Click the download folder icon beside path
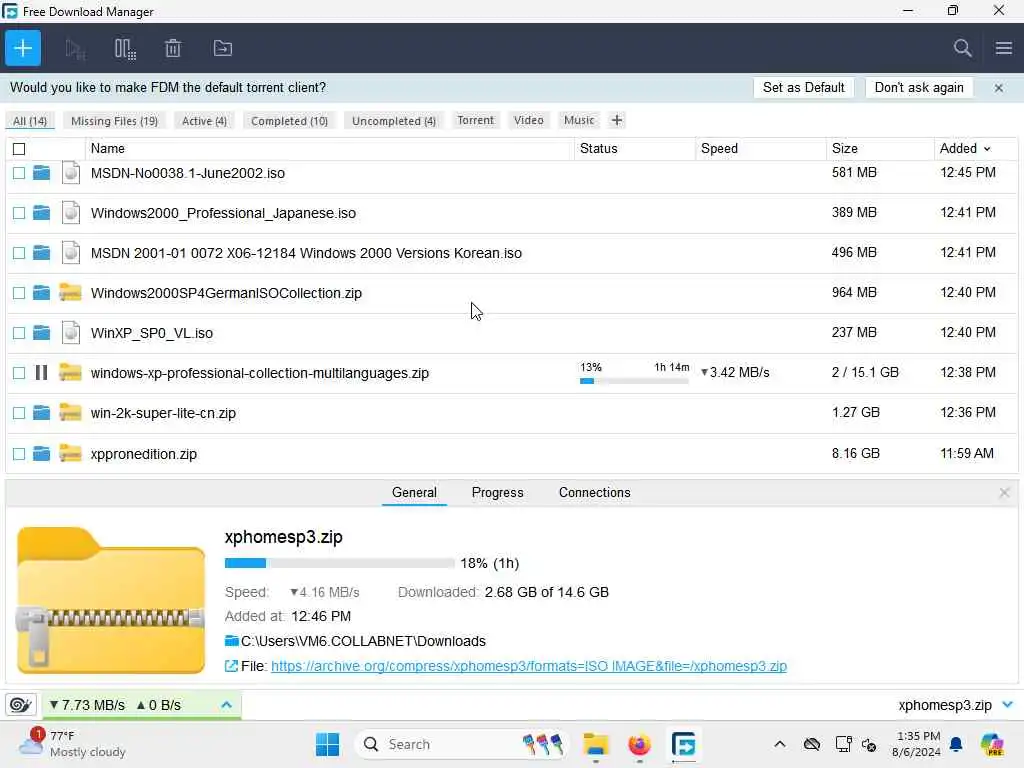This screenshot has height=768, width=1024. point(231,641)
